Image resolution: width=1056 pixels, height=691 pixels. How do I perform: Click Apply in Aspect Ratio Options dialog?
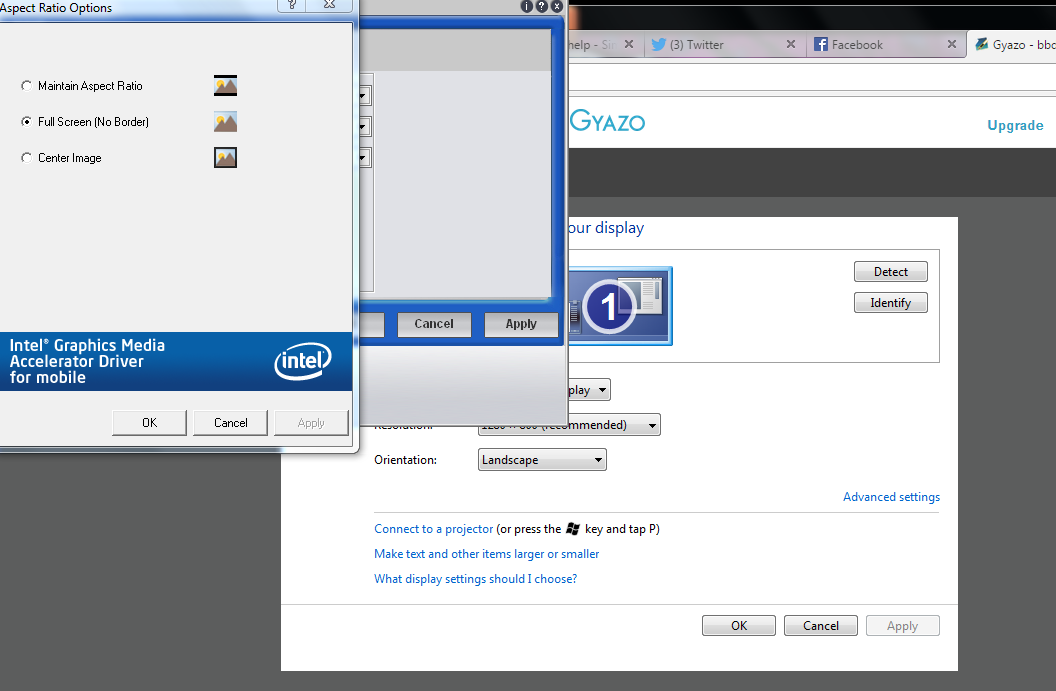coord(311,423)
